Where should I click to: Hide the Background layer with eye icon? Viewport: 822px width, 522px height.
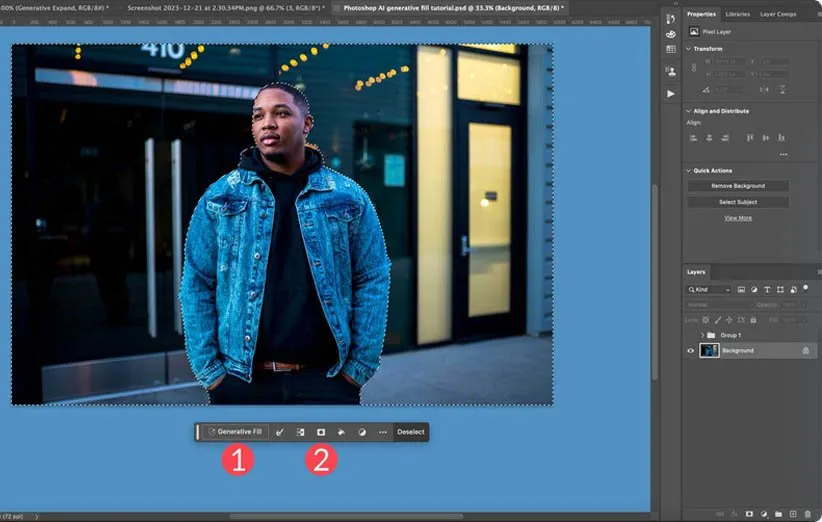(690, 351)
